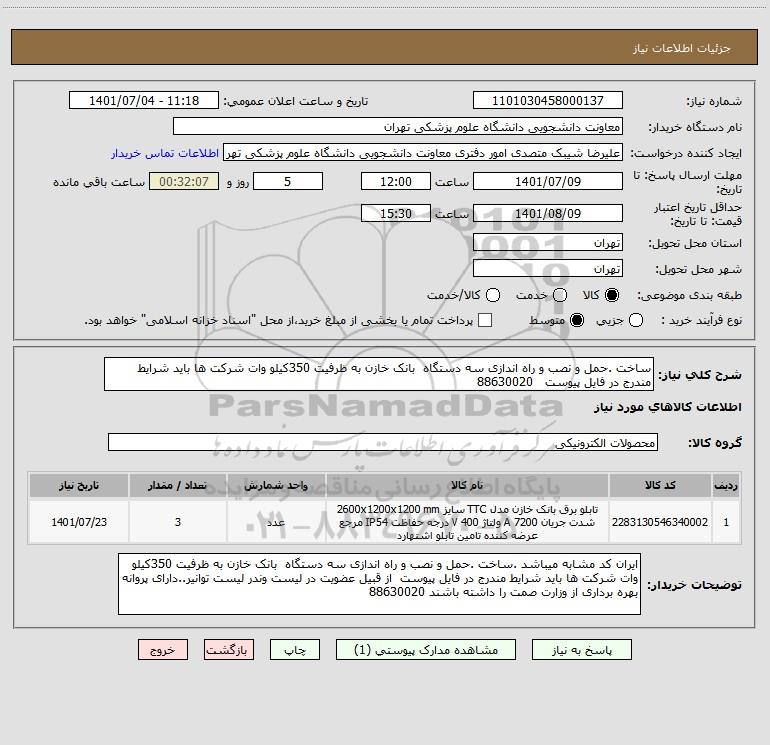Screen dimensions: 770x745
Task: Click the remaining time field 00:32:07
Action: [184, 181]
